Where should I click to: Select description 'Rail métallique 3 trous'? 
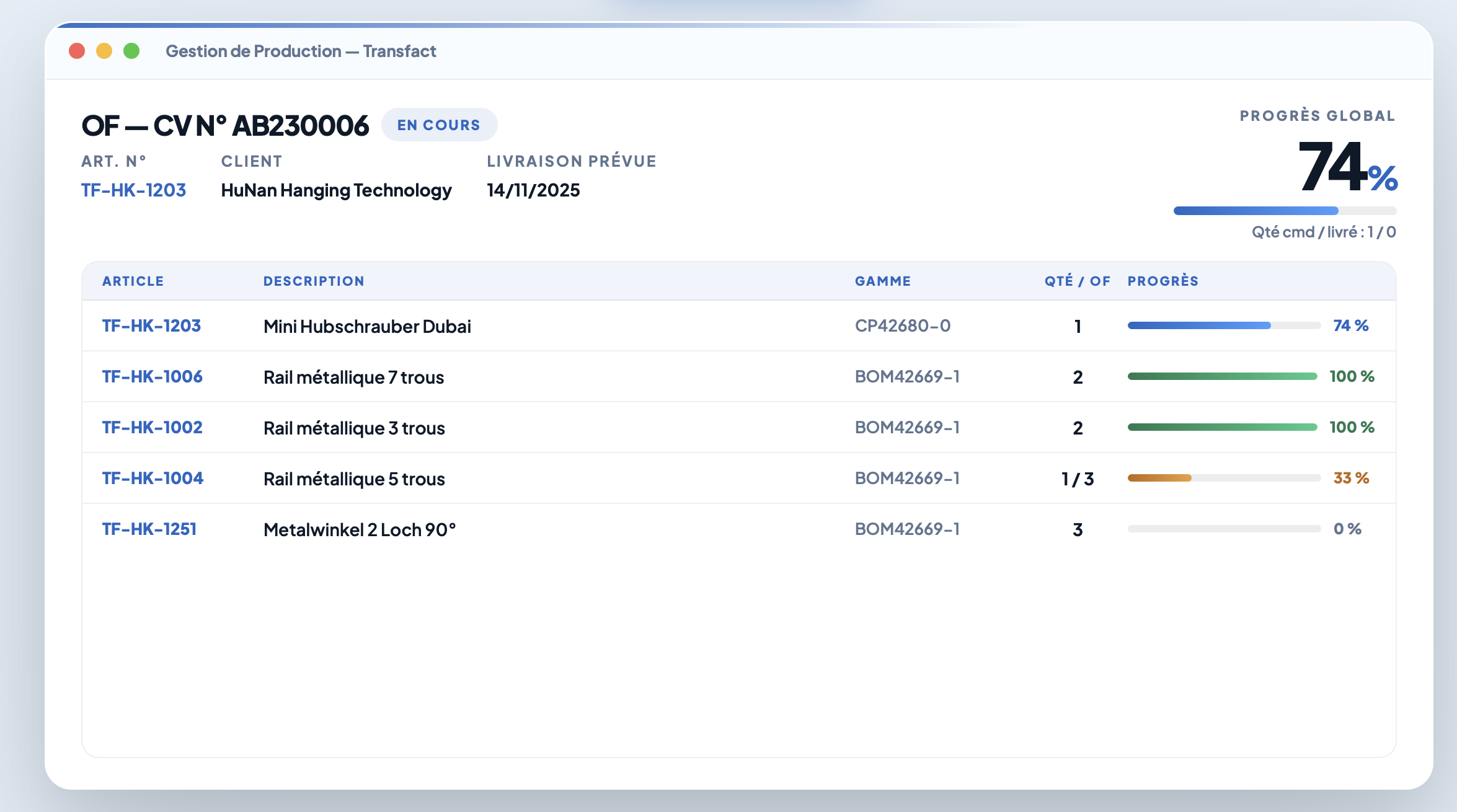tap(354, 428)
